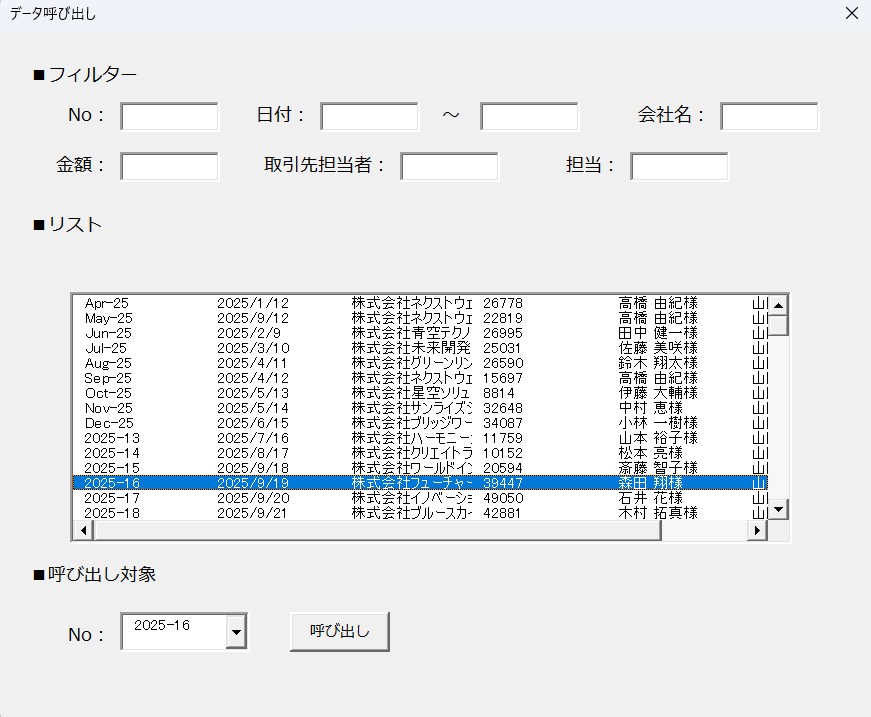Click company 株式会社未来開発
Screen dimensions: 871x717
point(411,348)
